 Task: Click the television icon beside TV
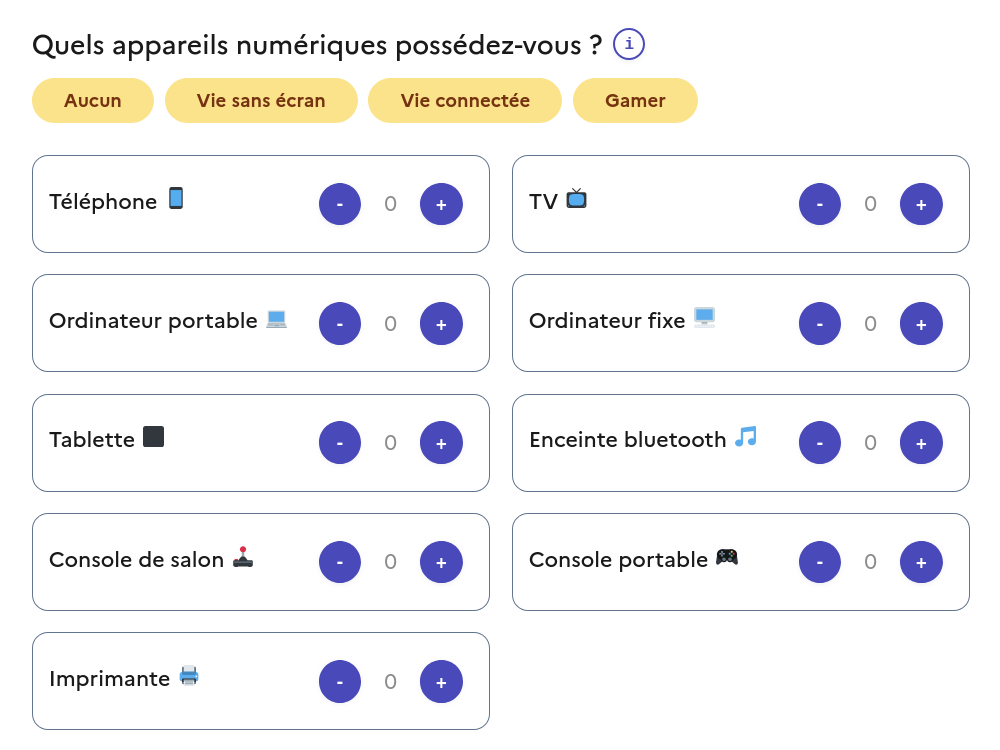tap(576, 198)
